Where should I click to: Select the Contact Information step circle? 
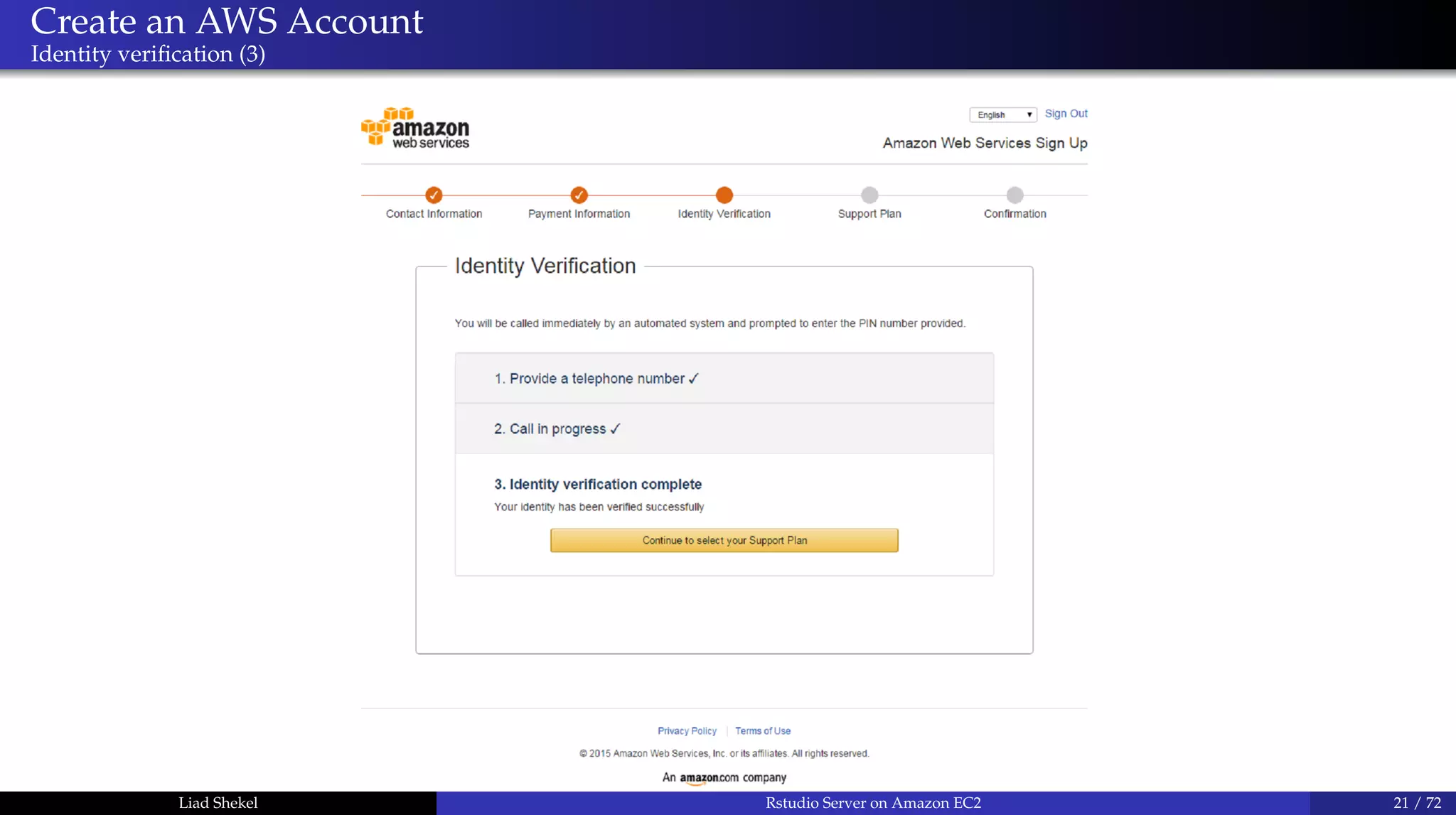pyautogui.click(x=434, y=195)
